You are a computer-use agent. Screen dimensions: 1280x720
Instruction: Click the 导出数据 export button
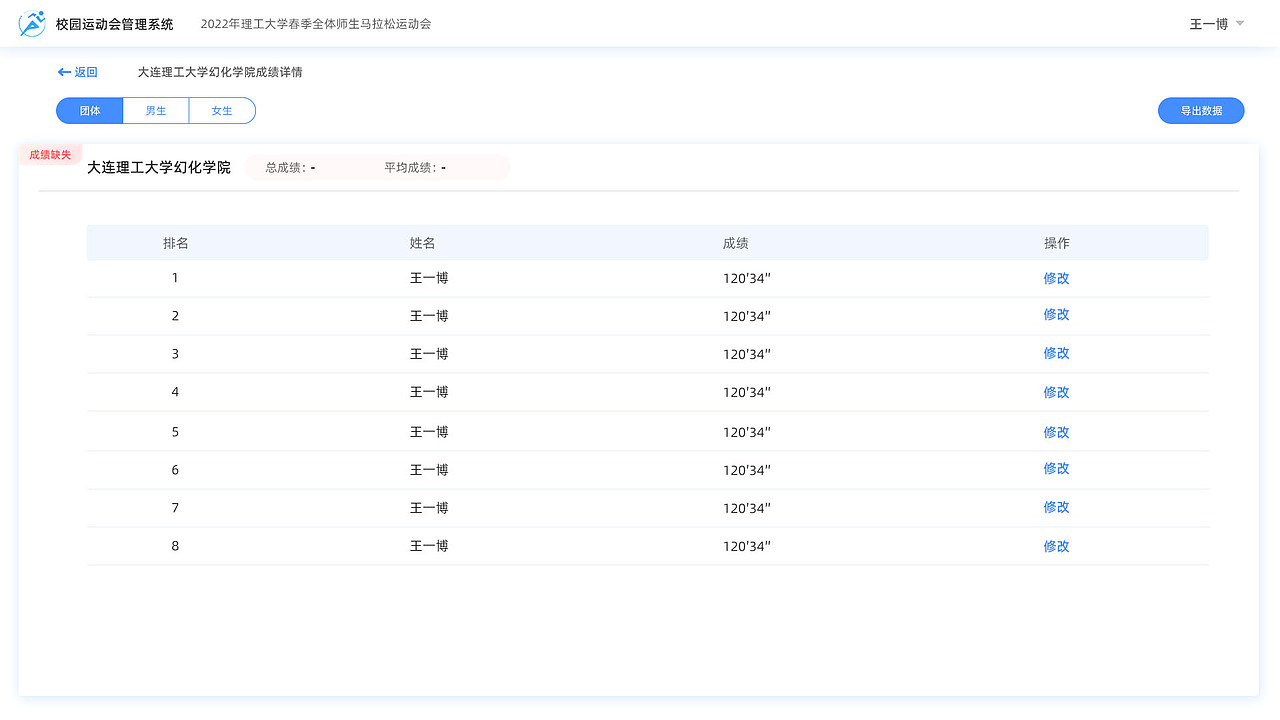click(x=1201, y=110)
